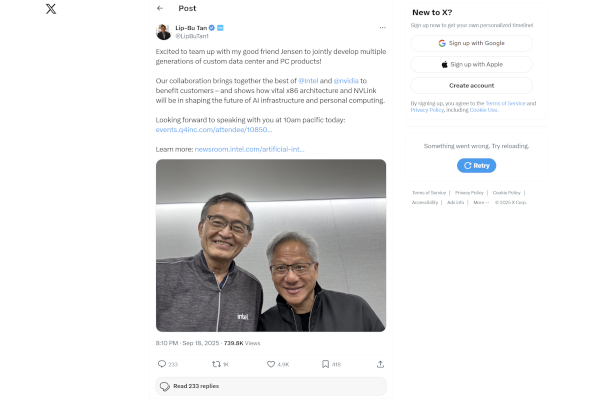Image resolution: width=600 pixels, height=400 pixels.
Task: Sign up with Google
Action: point(471,44)
